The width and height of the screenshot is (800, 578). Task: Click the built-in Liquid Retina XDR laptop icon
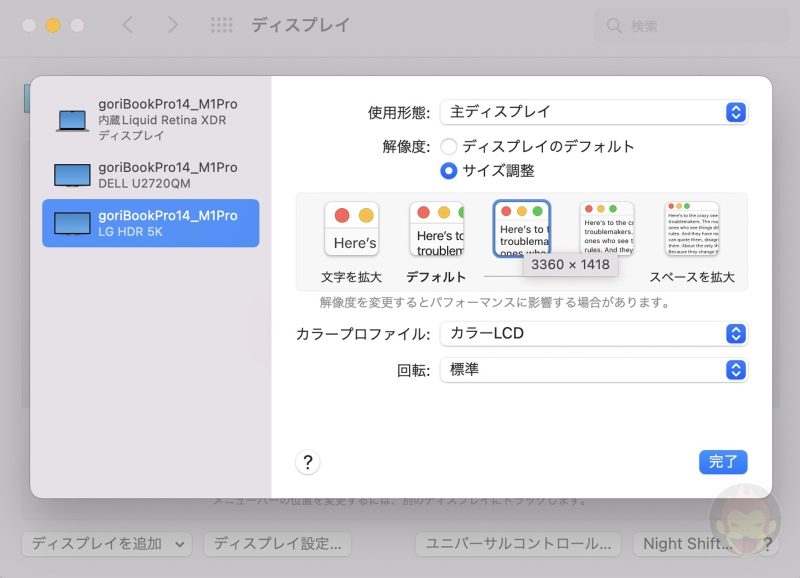[73, 120]
